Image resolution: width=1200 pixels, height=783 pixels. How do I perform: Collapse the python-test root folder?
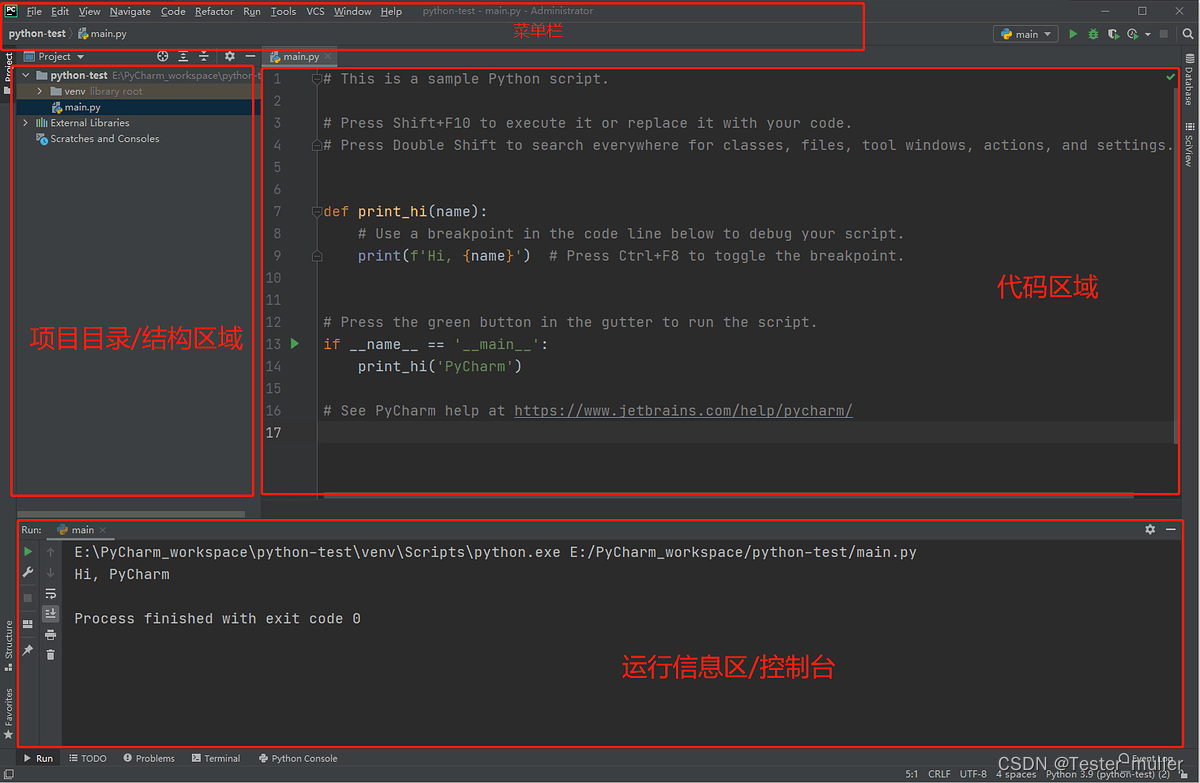26,75
